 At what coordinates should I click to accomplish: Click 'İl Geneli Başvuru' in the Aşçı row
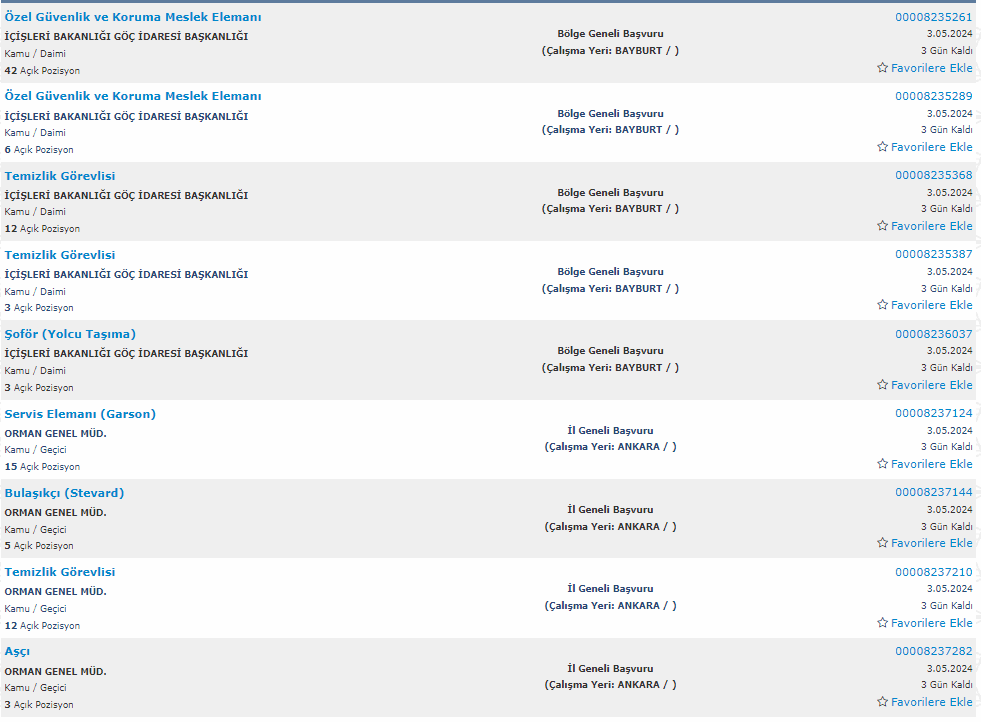pyautogui.click(x=610, y=668)
